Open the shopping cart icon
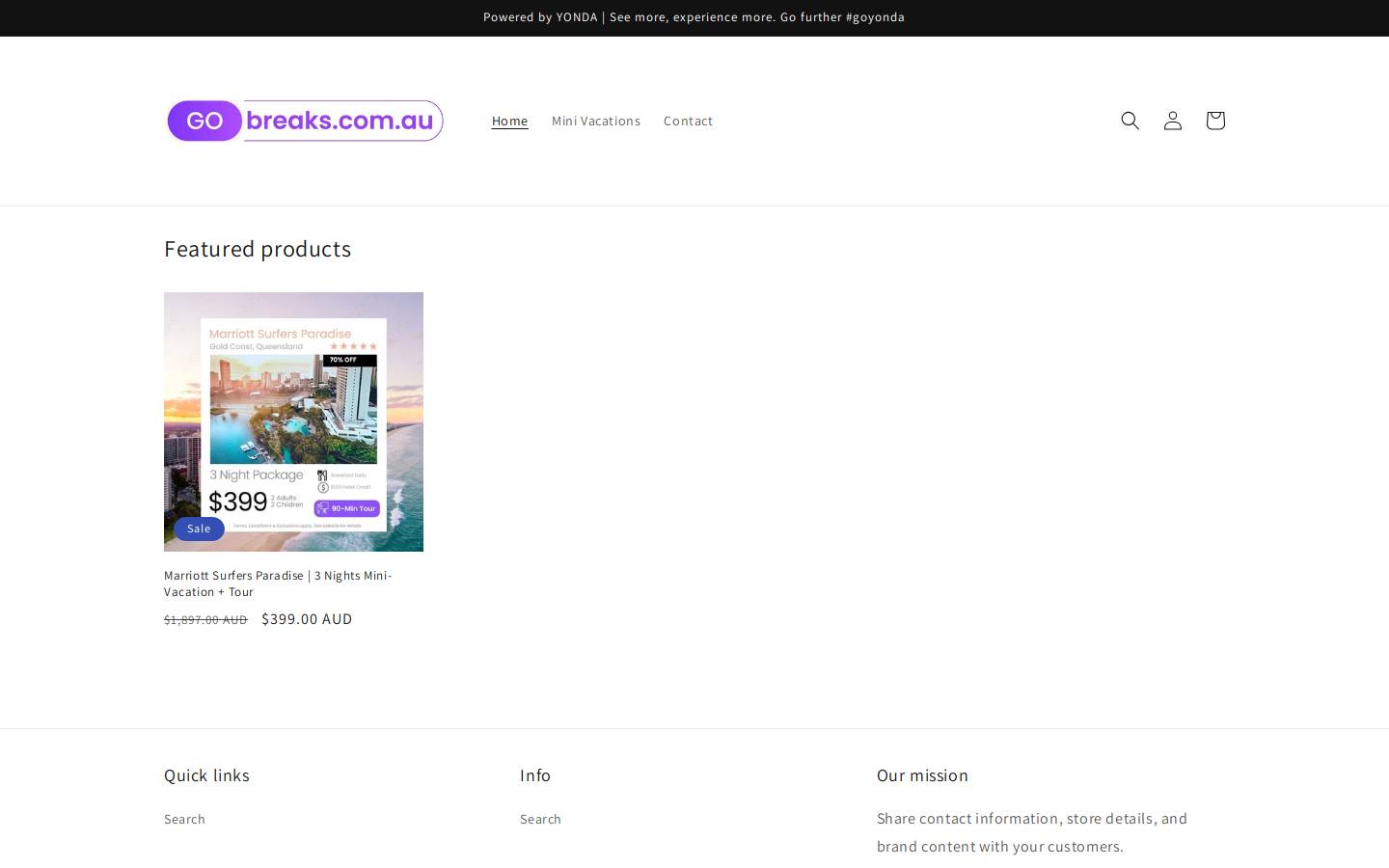The height and width of the screenshot is (868, 1389). [x=1214, y=121]
